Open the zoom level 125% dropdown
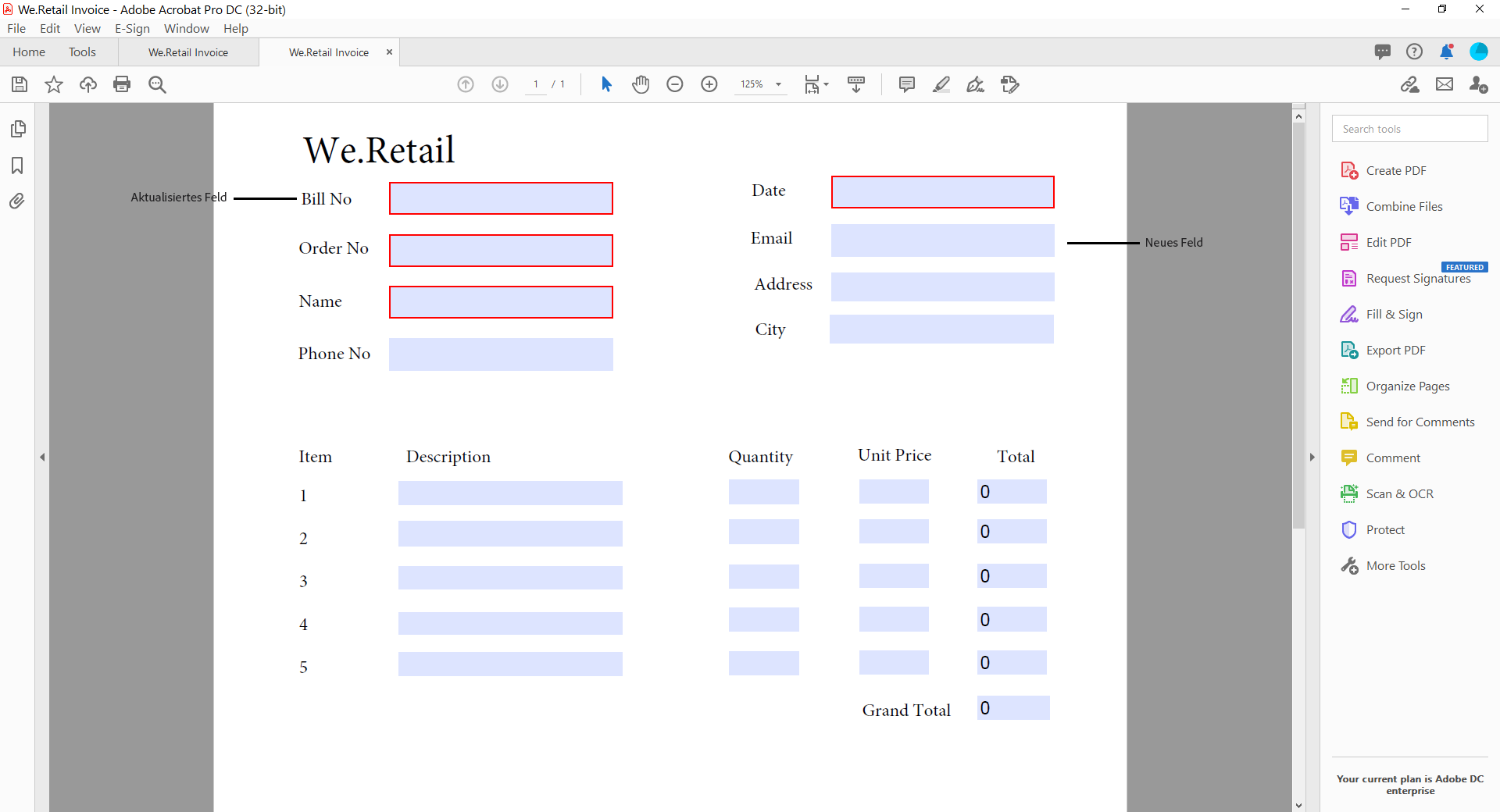 tap(778, 84)
